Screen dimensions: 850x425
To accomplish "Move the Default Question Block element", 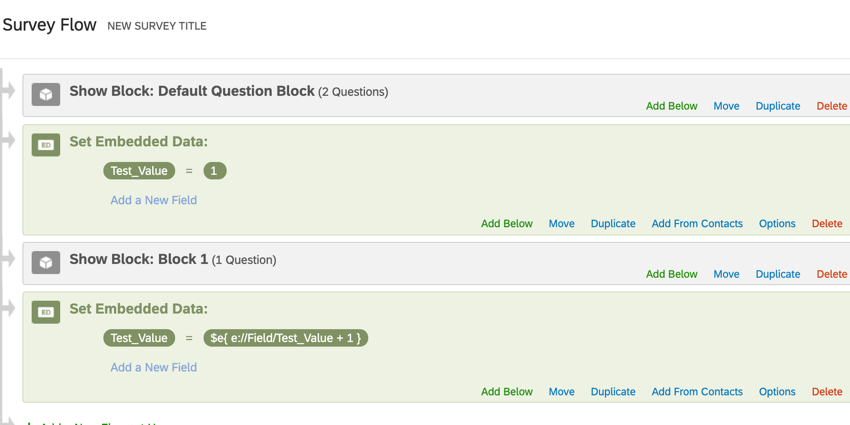I will point(726,106).
